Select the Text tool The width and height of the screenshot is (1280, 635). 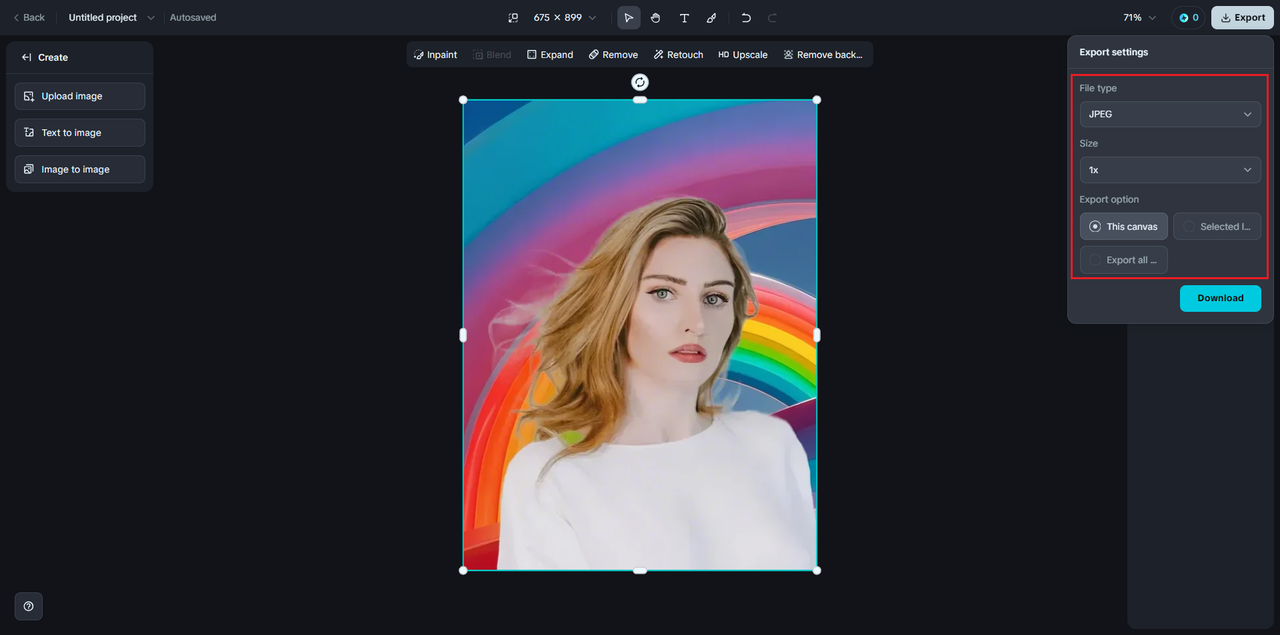coord(684,18)
